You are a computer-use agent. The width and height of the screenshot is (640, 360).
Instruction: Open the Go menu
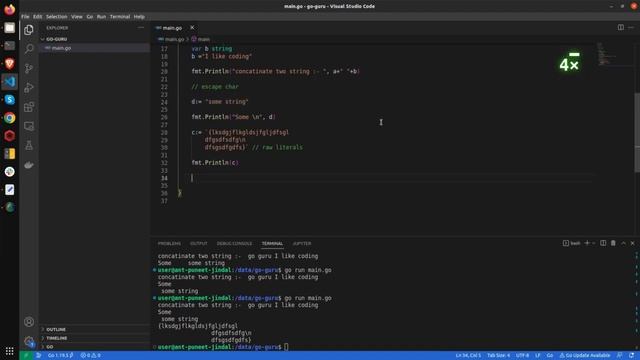[90, 17]
